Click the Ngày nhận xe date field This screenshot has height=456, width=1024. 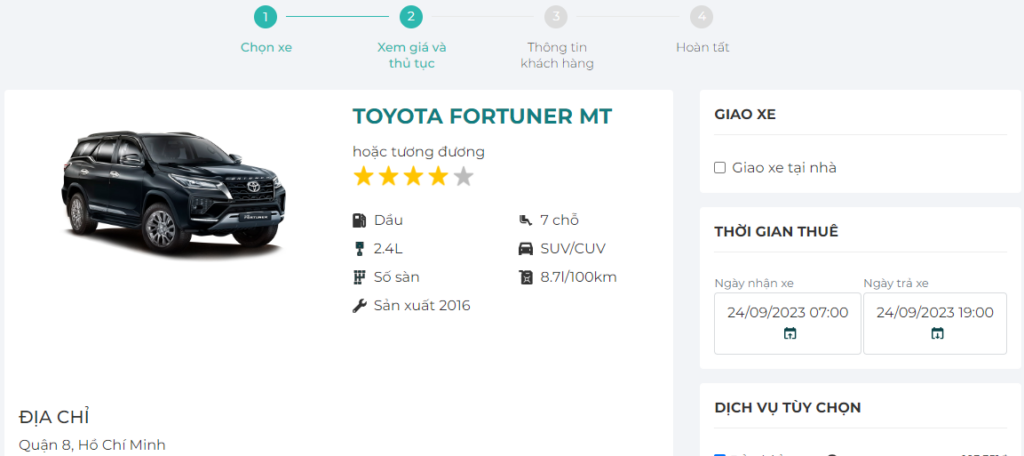click(x=787, y=313)
